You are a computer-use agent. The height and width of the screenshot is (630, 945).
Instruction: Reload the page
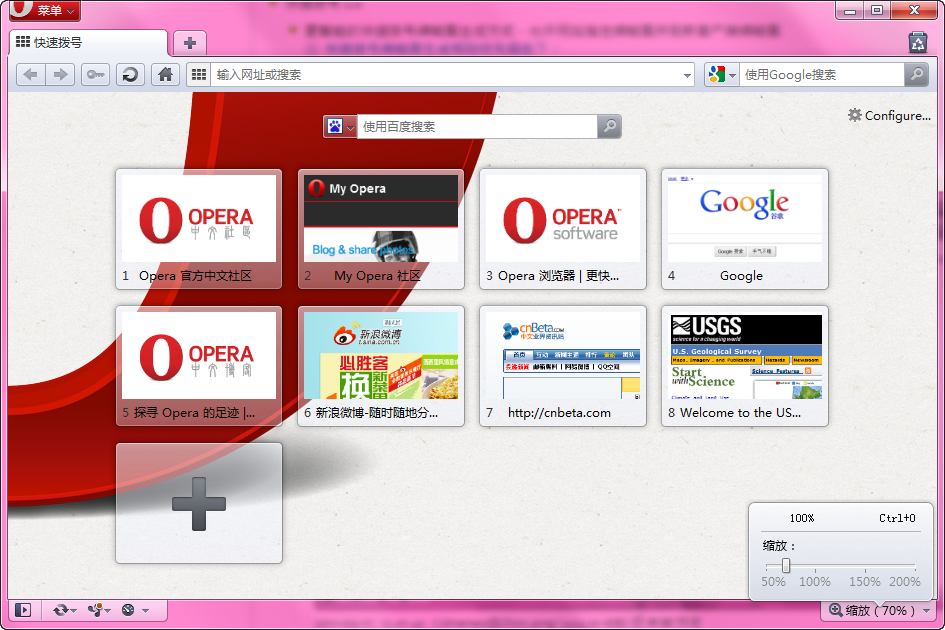pos(130,75)
